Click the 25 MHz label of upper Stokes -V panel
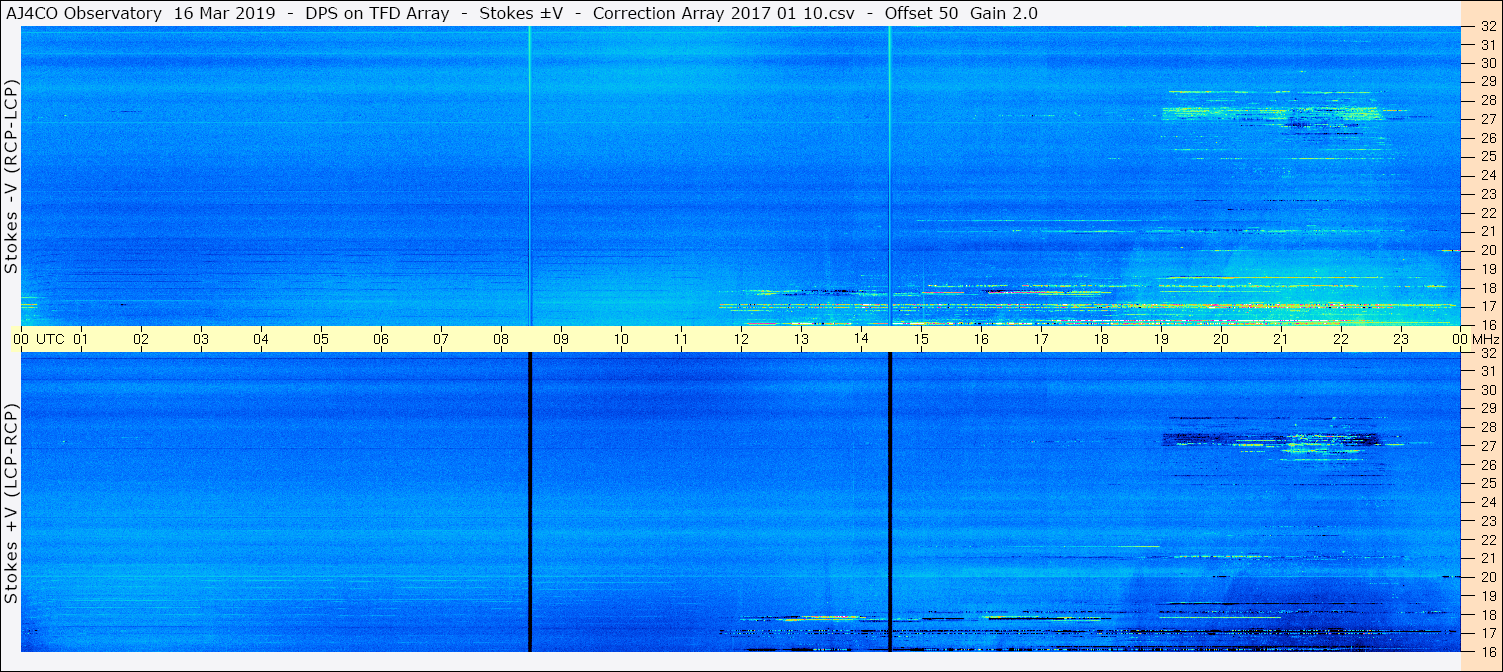Image resolution: width=1503 pixels, height=672 pixels. pyautogui.click(x=1488, y=157)
